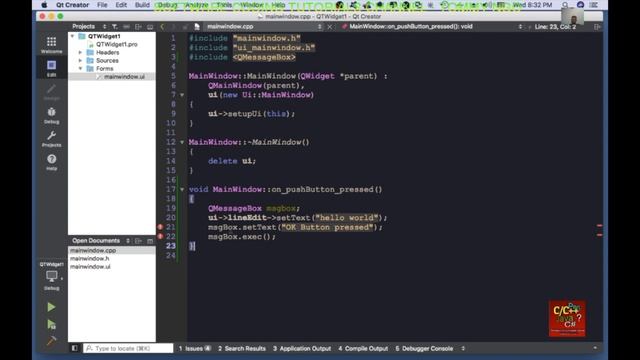Split the editor view icon
The height and width of the screenshot is (360, 640).
click(597, 27)
